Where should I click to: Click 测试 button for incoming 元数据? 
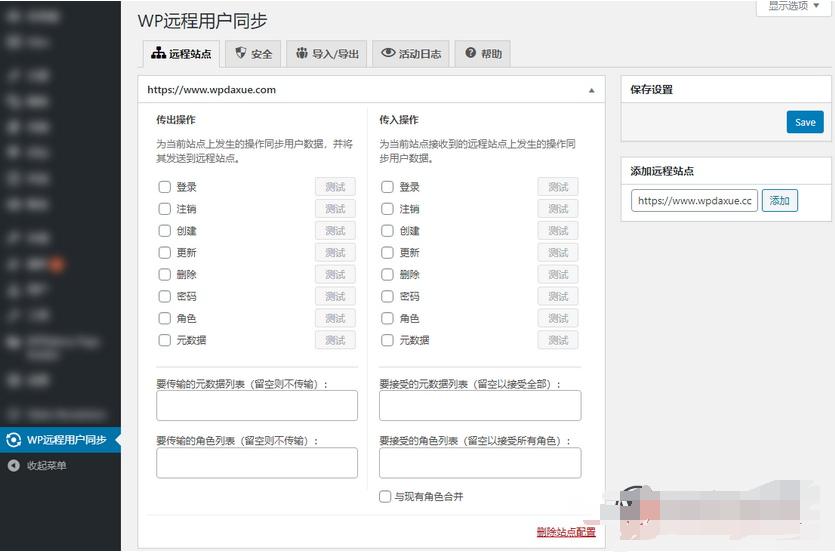click(558, 340)
